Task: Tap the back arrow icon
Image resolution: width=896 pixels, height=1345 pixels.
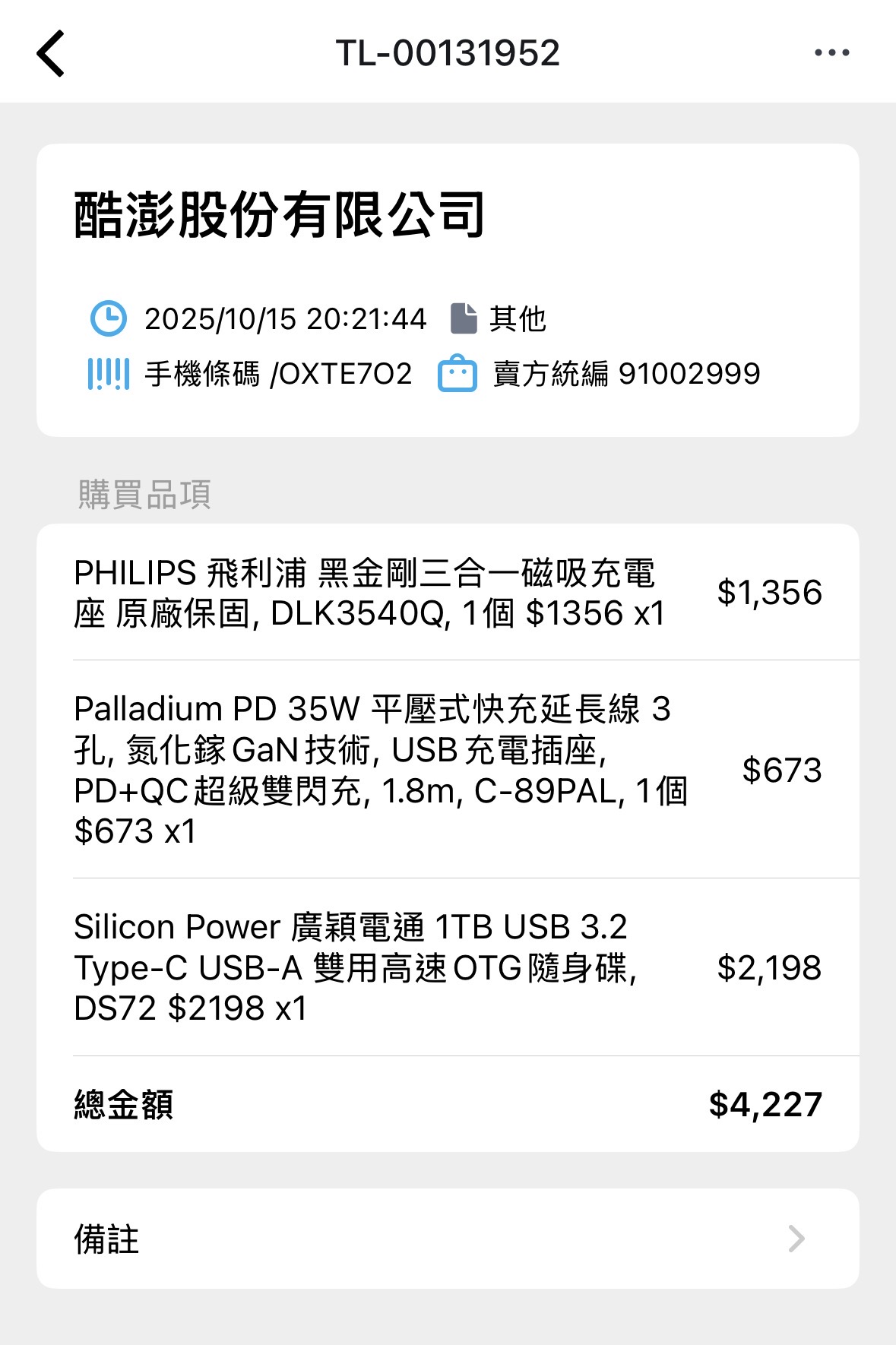Action: tap(51, 53)
